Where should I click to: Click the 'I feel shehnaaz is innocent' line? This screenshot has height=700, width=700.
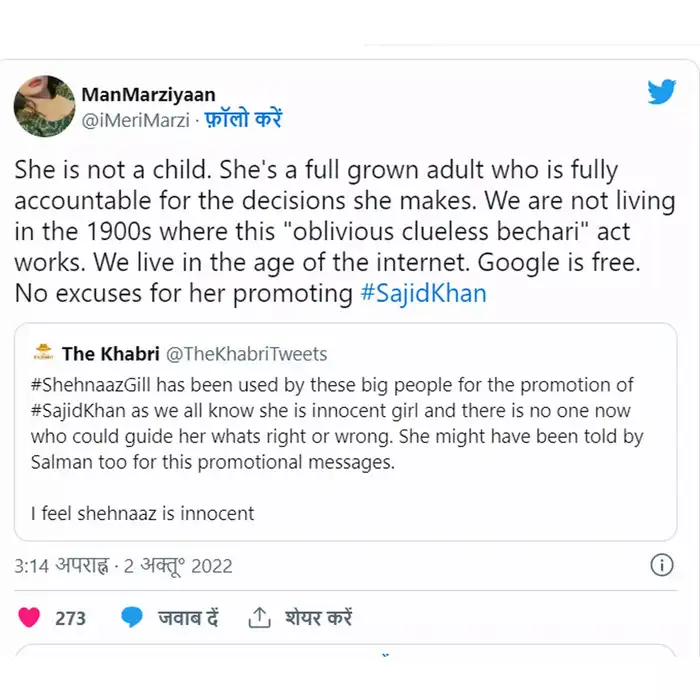tap(142, 513)
